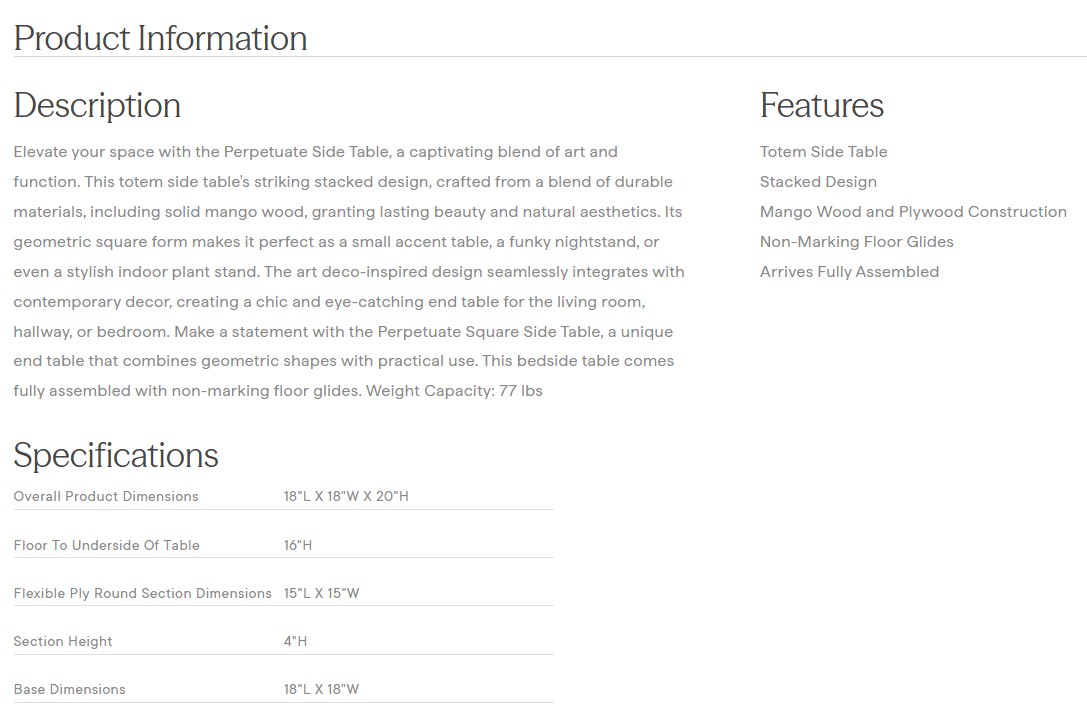Click the 18"L X 18"W X 20"H value
The height and width of the screenshot is (715, 1087).
pyautogui.click(x=346, y=497)
